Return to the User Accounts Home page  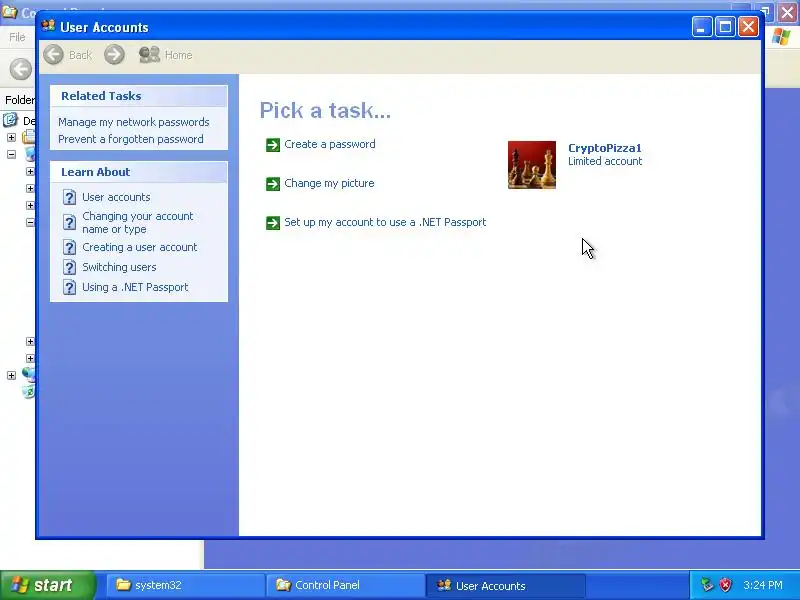point(165,55)
